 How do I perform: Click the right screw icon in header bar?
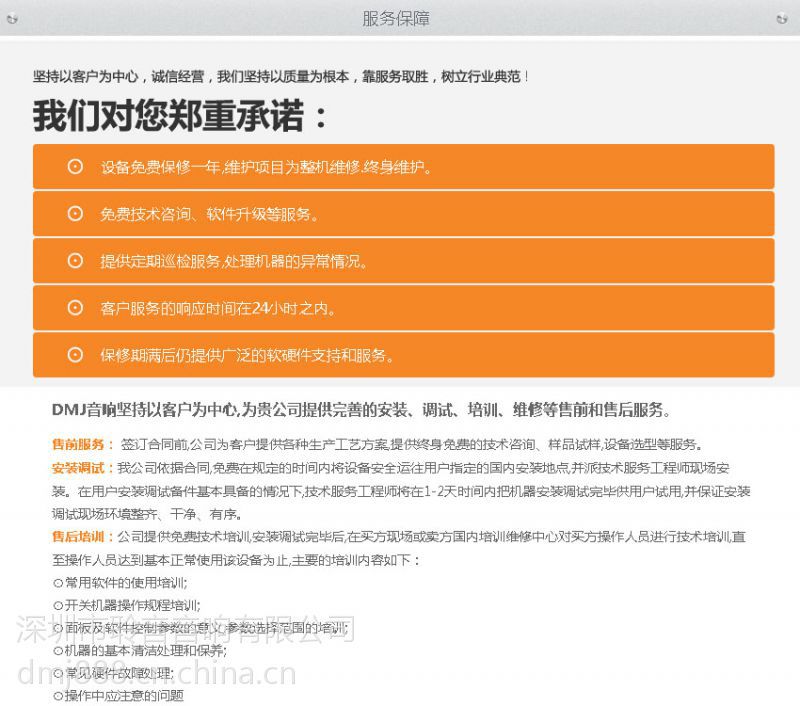(782, 18)
